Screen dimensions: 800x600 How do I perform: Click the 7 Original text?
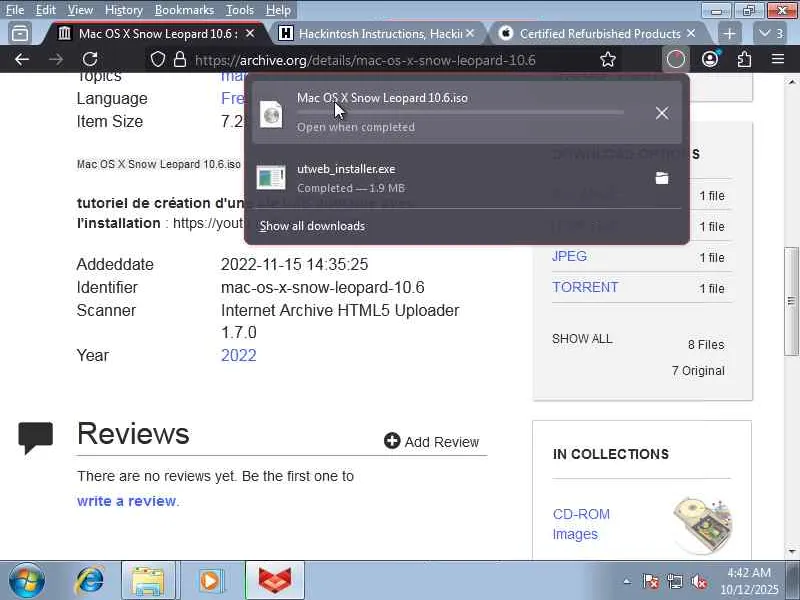(698, 371)
